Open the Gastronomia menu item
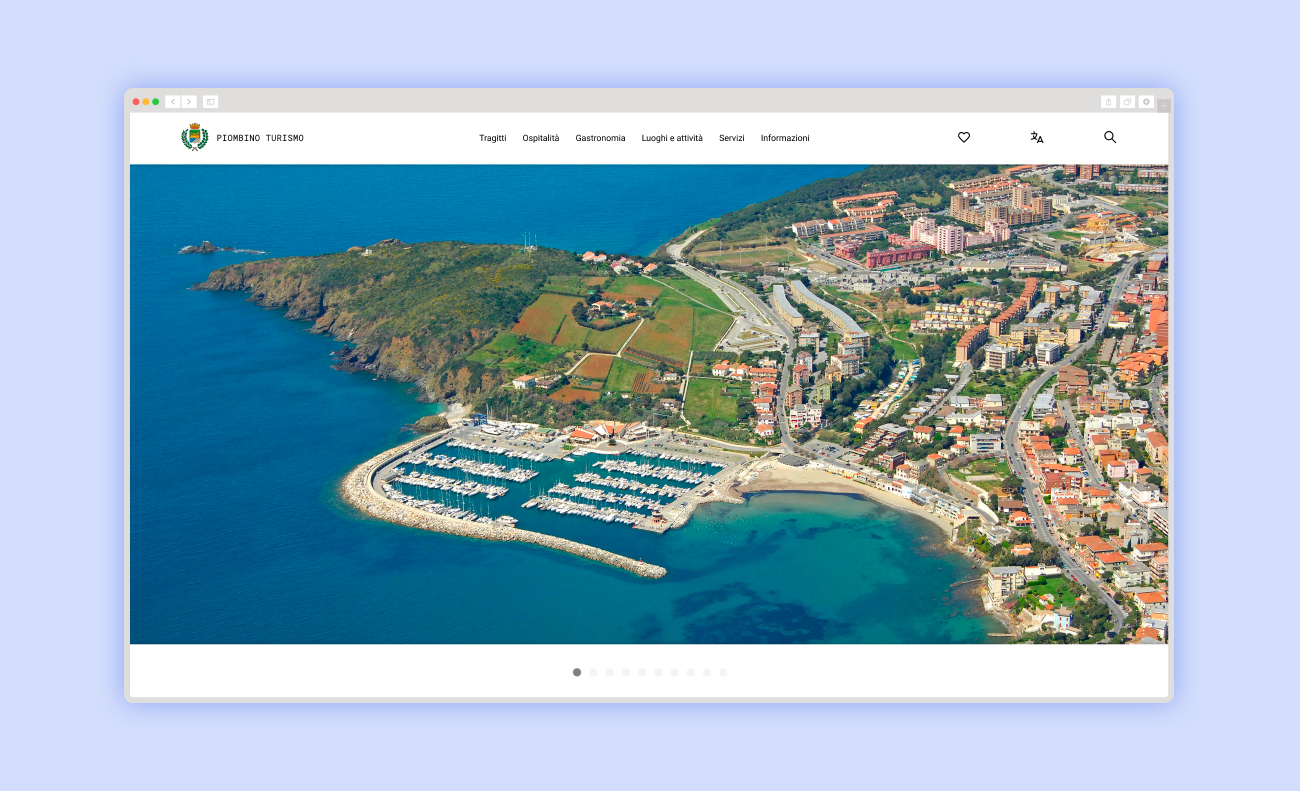 coord(600,138)
